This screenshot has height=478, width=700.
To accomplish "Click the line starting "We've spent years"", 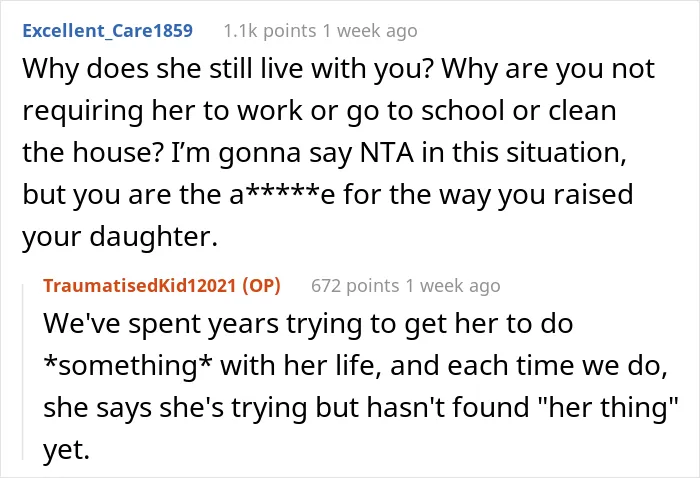I will tap(308, 324).
